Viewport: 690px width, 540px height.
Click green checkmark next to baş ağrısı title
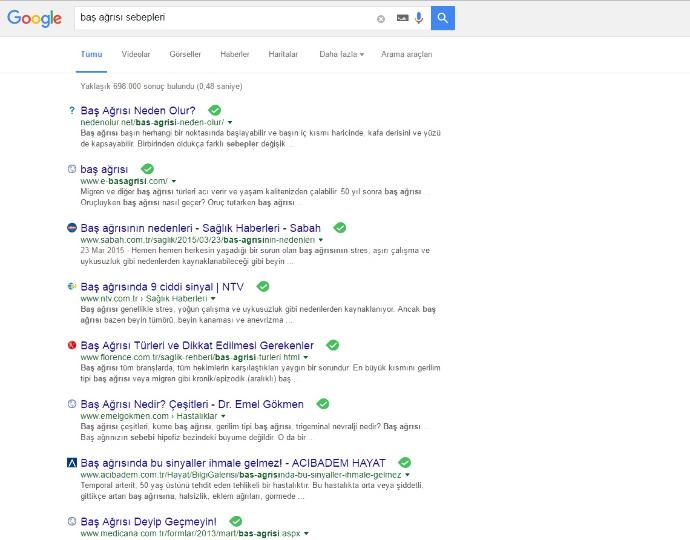tap(147, 169)
